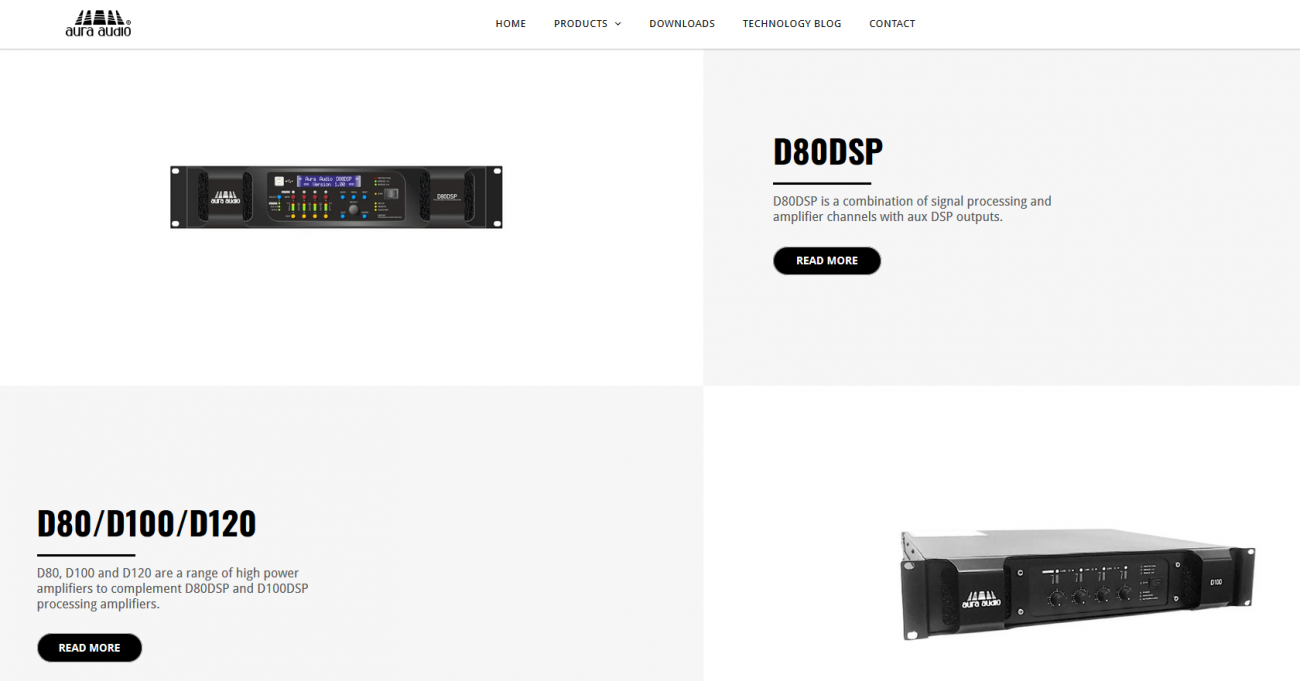The image size is (1300, 681).
Task: Click the blue LCD display on D80DSP amplifier
Action: pos(328,181)
